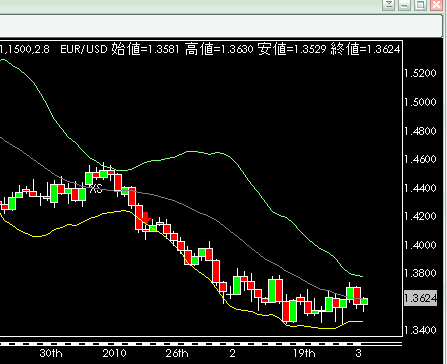This screenshot has height=364, width=447.
Task: Click the highlighted 1.3624 current price tag
Action: [x=420, y=298]
